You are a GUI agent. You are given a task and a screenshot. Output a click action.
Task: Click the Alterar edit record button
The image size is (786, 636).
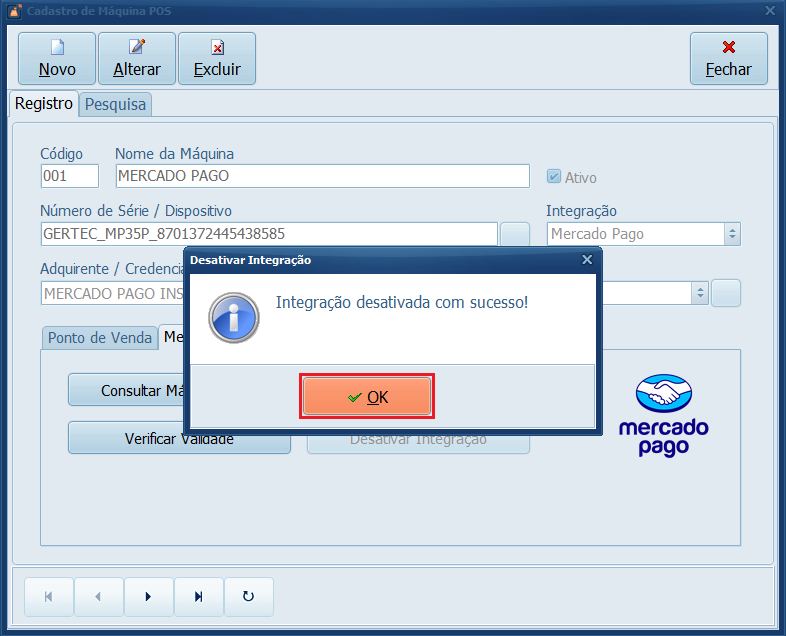[137, 58]
